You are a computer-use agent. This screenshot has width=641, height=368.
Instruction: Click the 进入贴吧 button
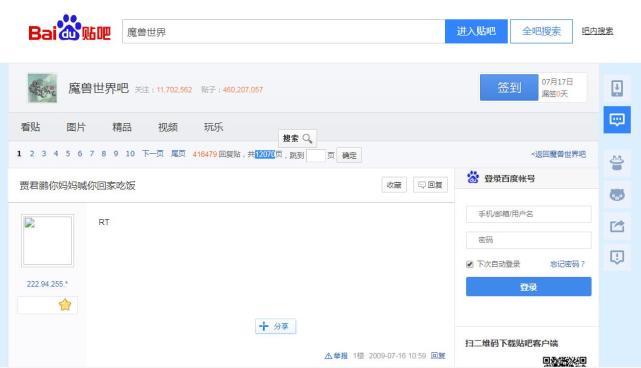click(476, 31)
